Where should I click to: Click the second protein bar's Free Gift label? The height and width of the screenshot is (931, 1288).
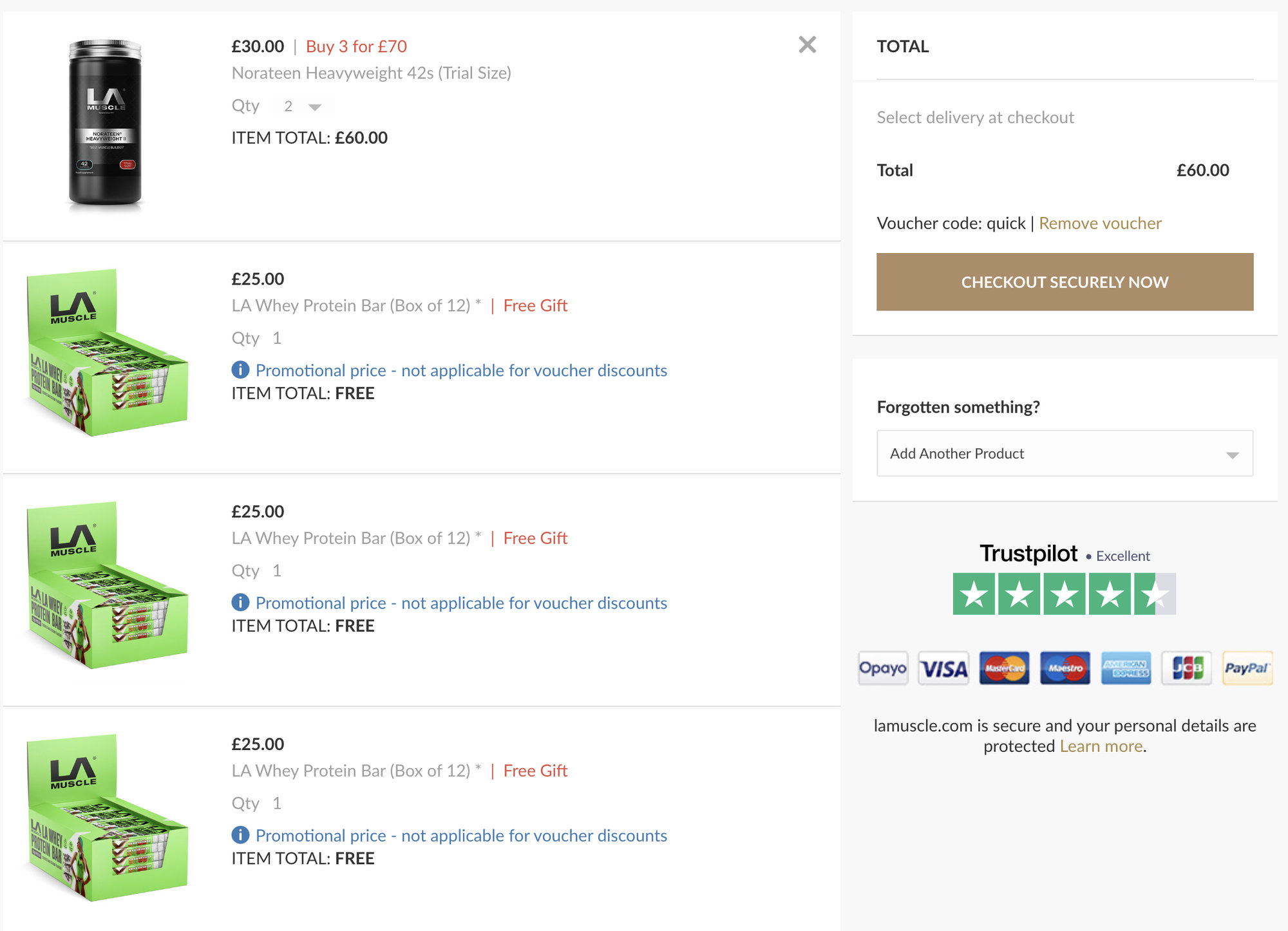click(x=535, y=538)
